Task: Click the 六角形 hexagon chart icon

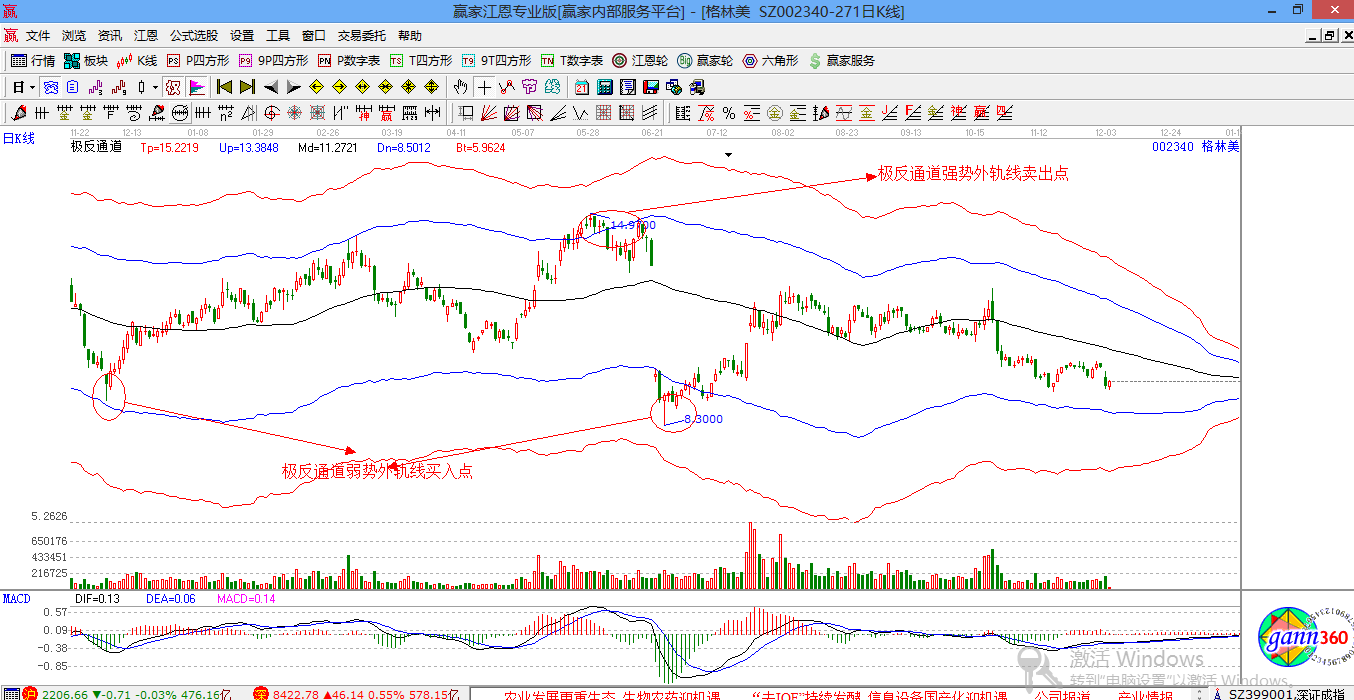Action: [x=770, y=61]
